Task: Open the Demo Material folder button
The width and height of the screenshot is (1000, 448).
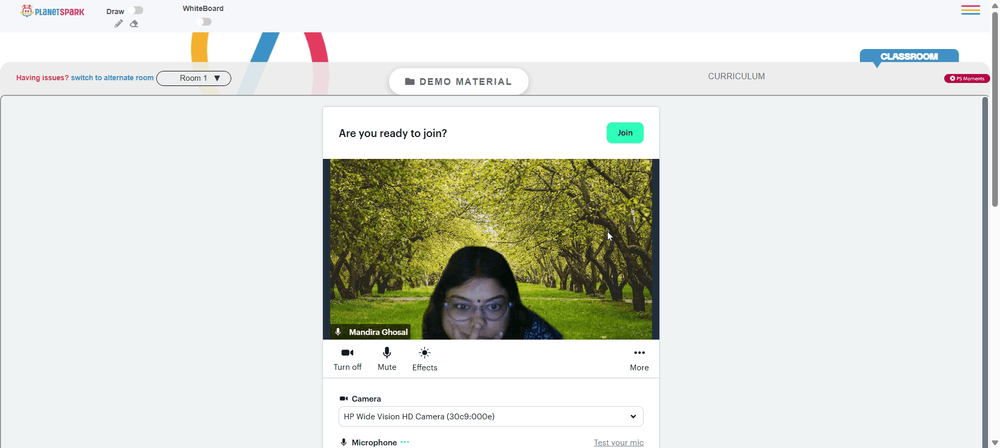Action: pyautogui.click(x=459, y=82)
